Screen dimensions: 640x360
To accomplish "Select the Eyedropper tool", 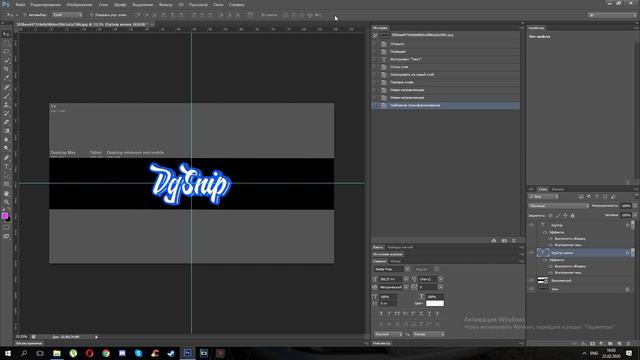I will coord(6,78).
